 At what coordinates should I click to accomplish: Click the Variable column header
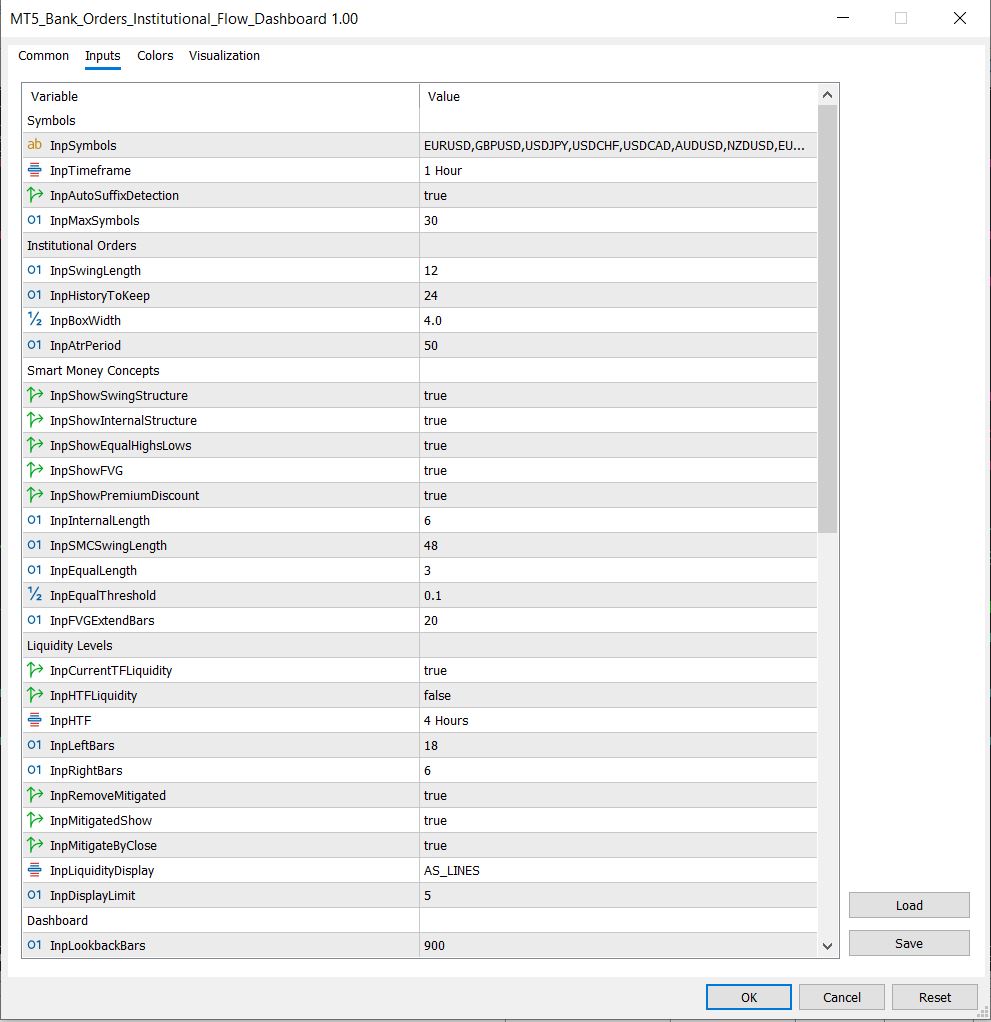[221, 96]
